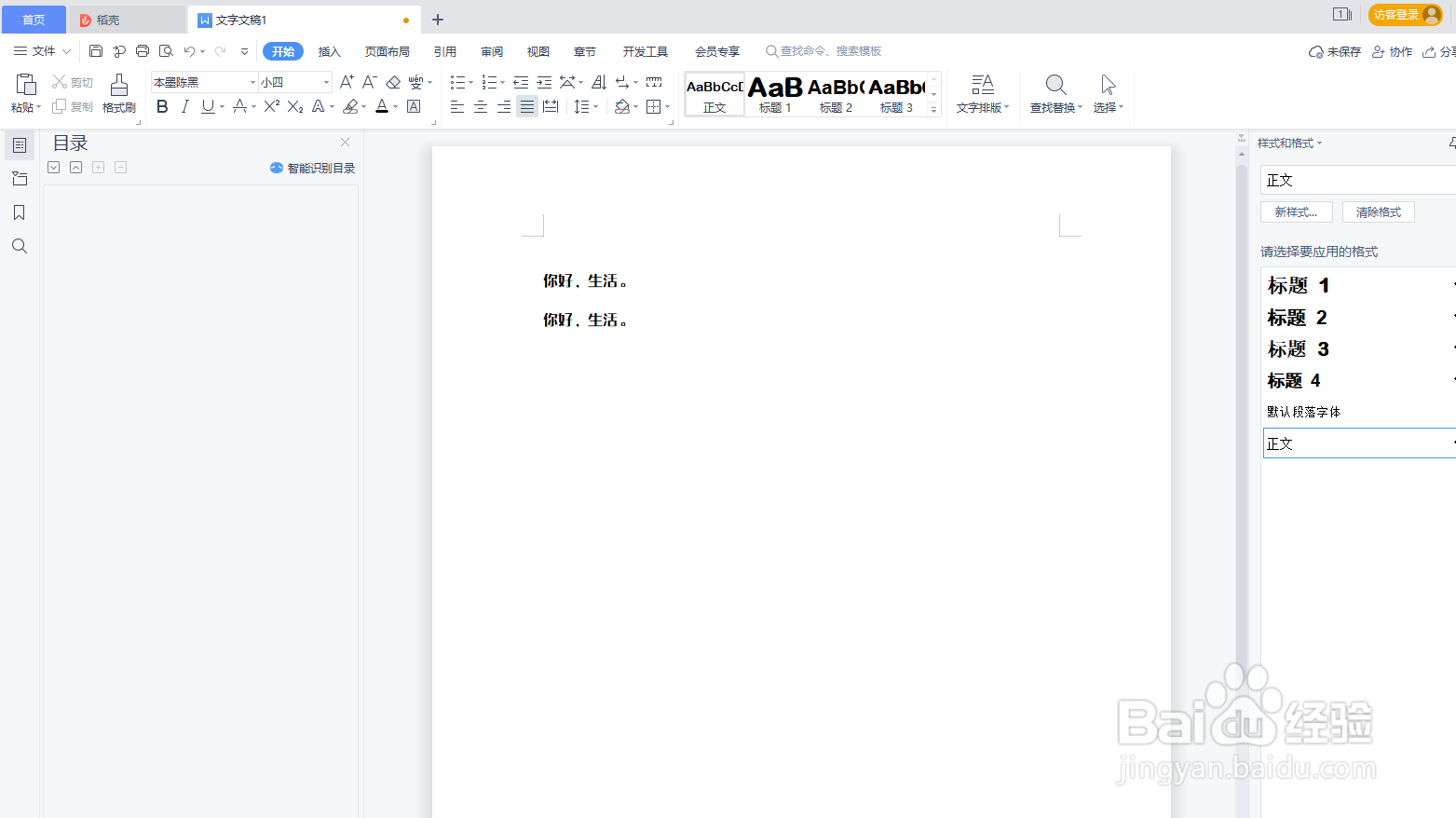
Task: Click the 未保存 cloud status
Action: (1335, 52)
